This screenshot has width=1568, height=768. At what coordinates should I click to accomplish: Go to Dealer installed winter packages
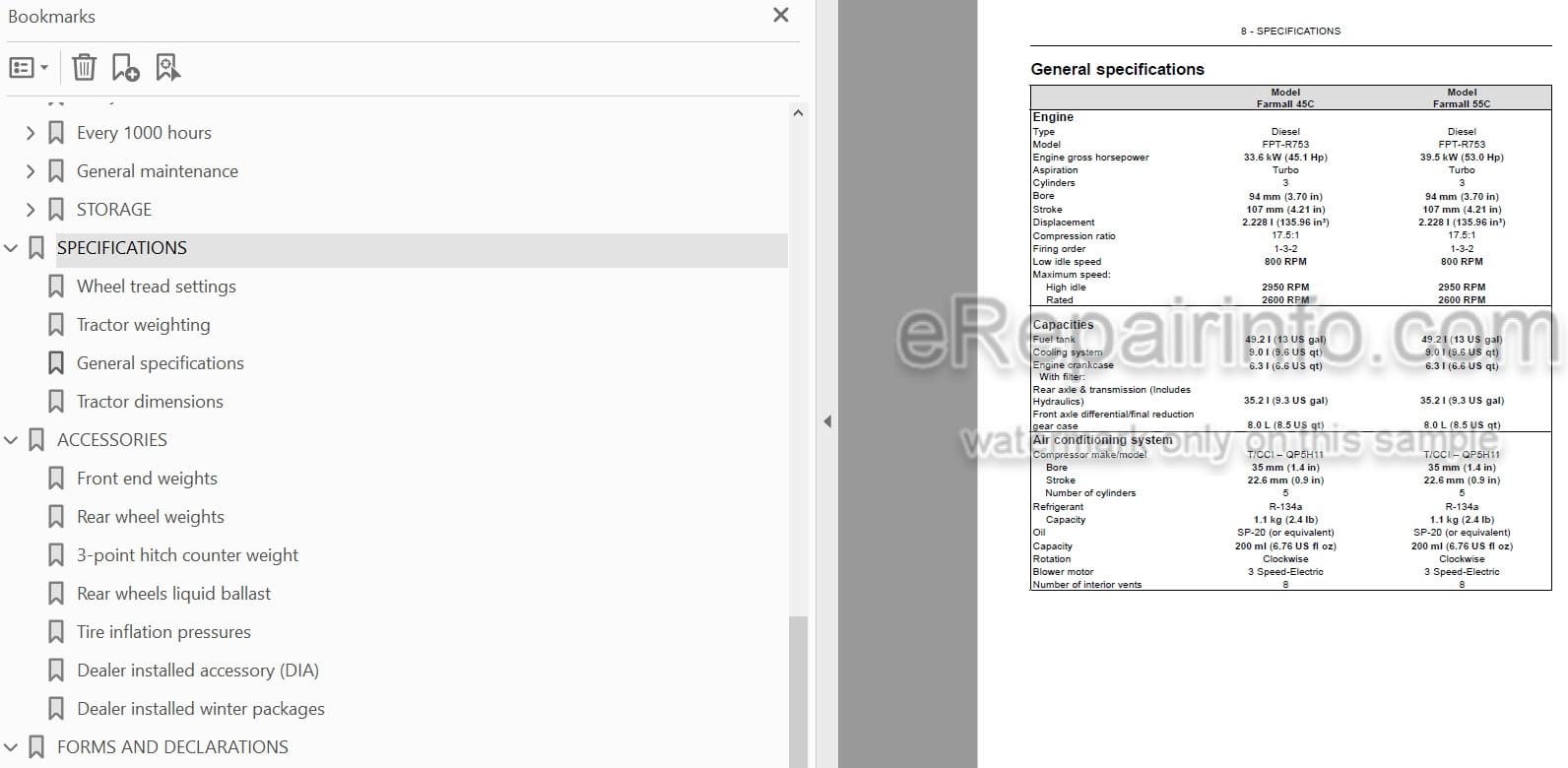201,709
